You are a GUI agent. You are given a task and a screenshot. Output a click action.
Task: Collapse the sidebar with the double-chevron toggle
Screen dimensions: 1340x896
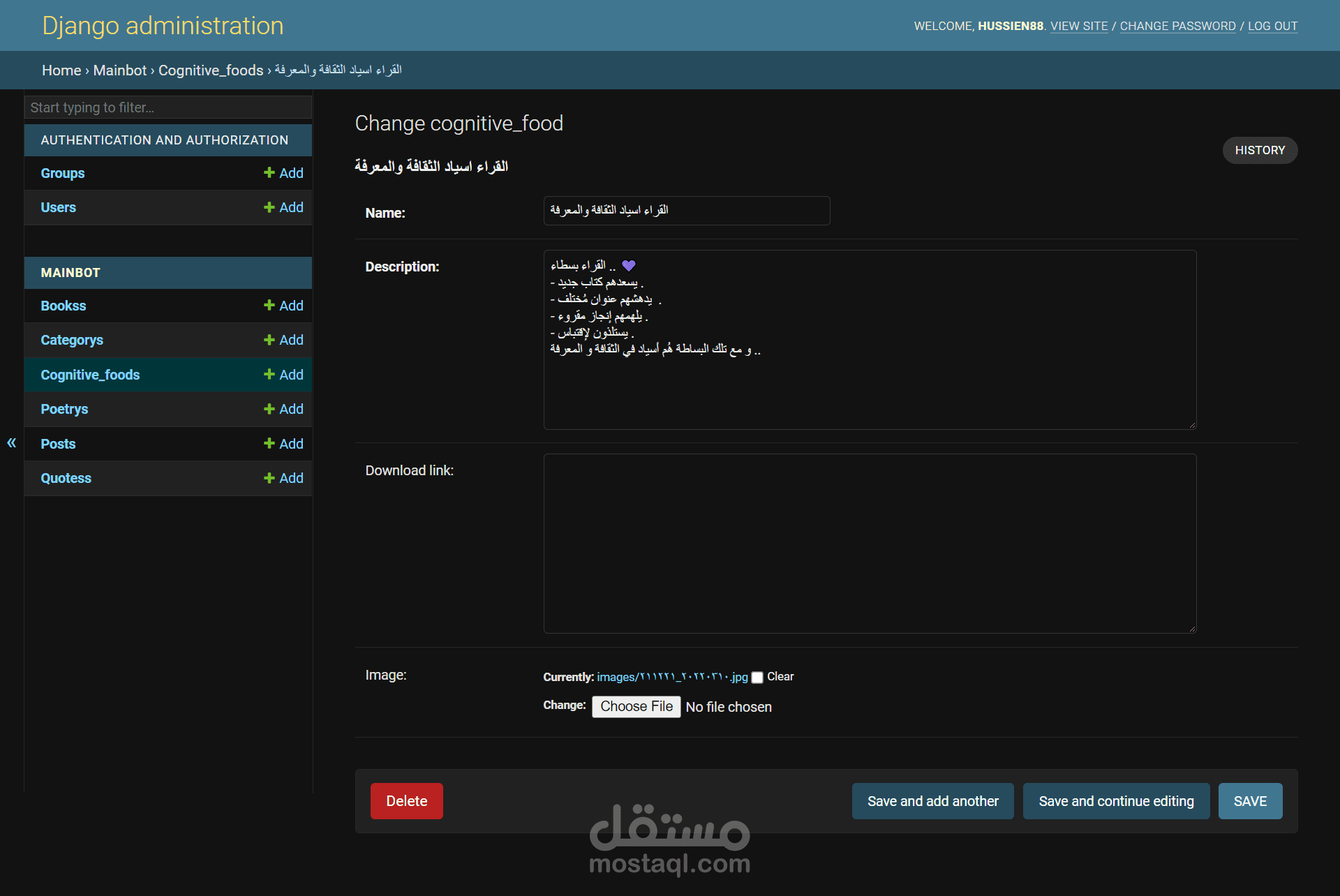(x=11, y=442)
